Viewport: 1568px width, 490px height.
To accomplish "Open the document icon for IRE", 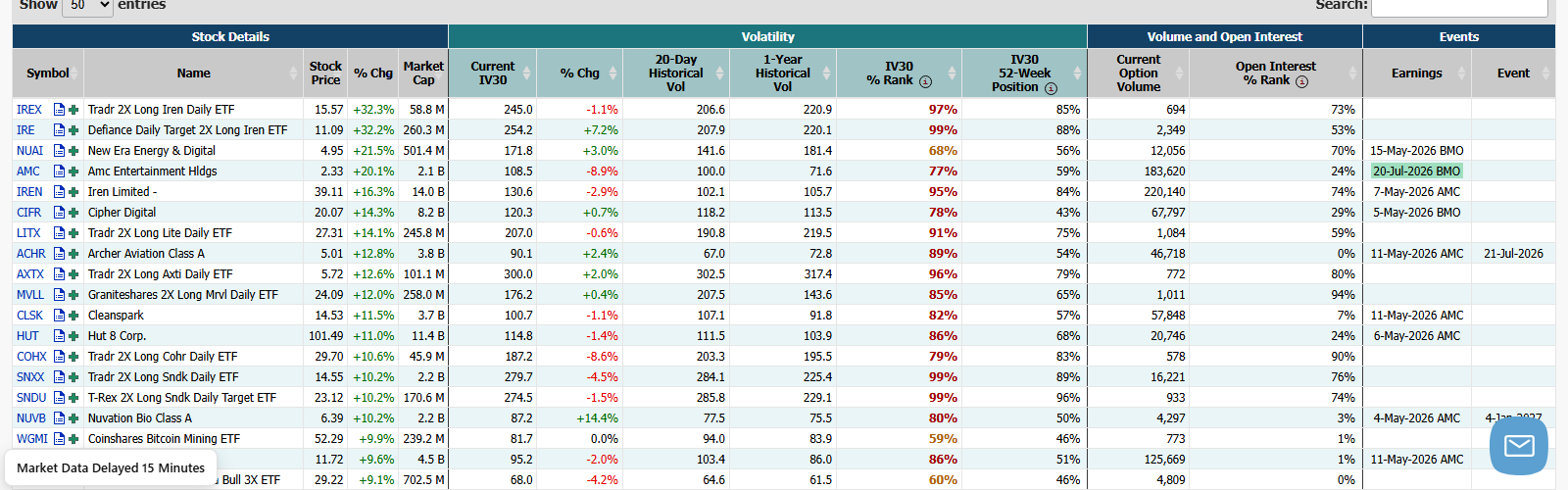I will [59, 130].
